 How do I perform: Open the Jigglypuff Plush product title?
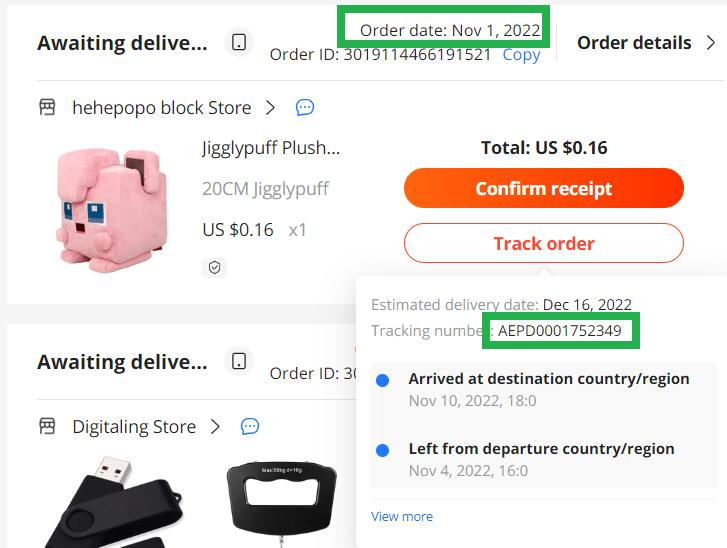click(x=271, y=148)
